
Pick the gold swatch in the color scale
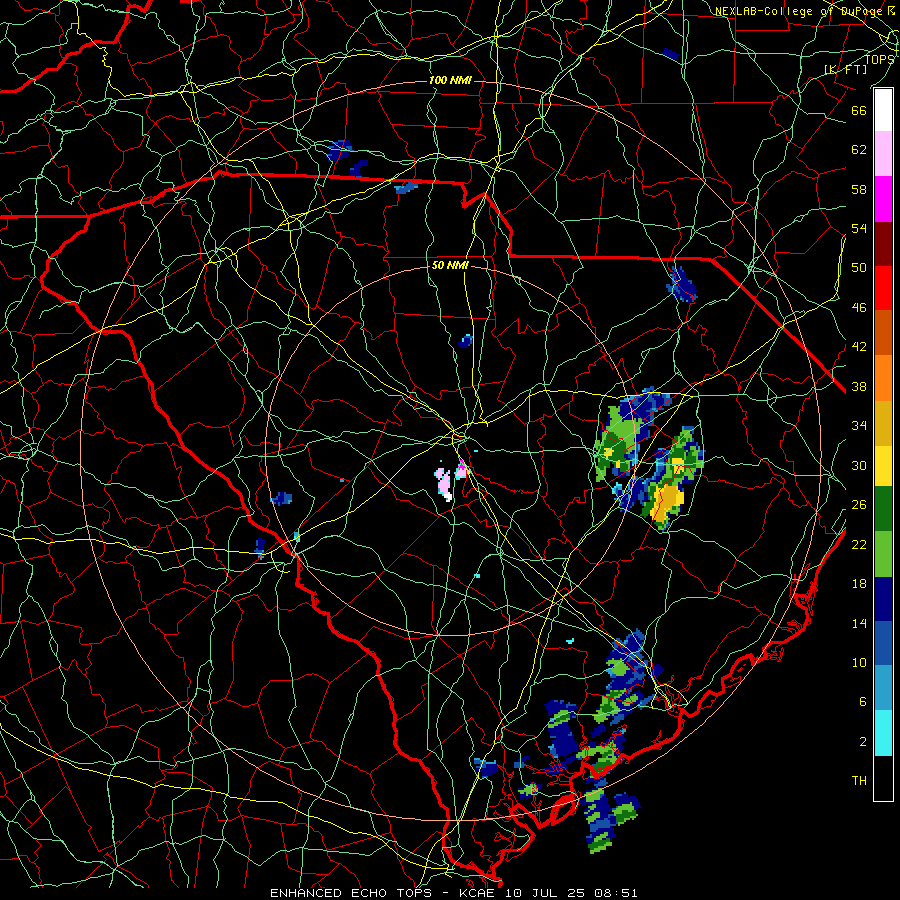[x=883, y=423]
